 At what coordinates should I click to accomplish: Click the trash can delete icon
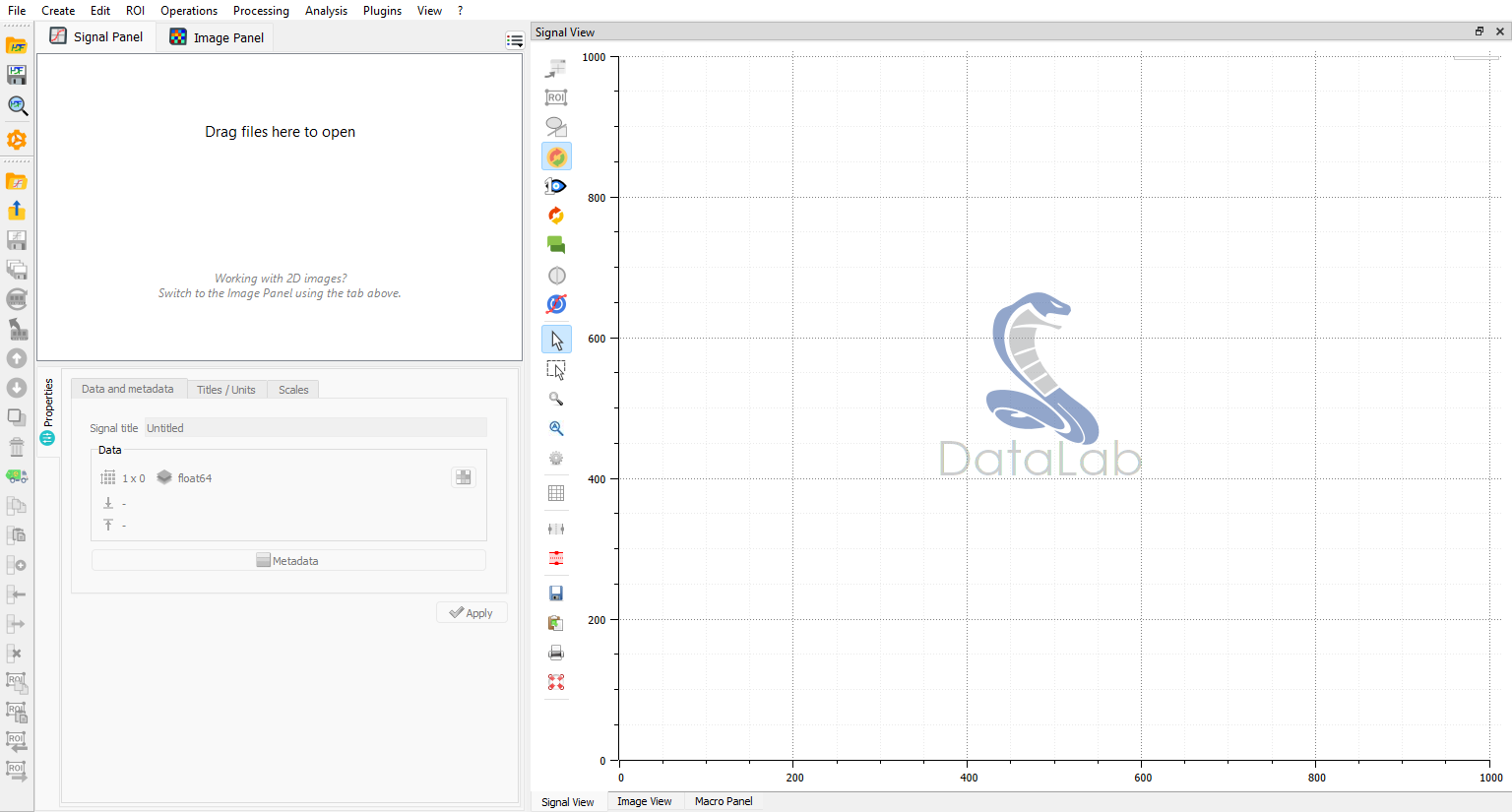coord(17,447)
